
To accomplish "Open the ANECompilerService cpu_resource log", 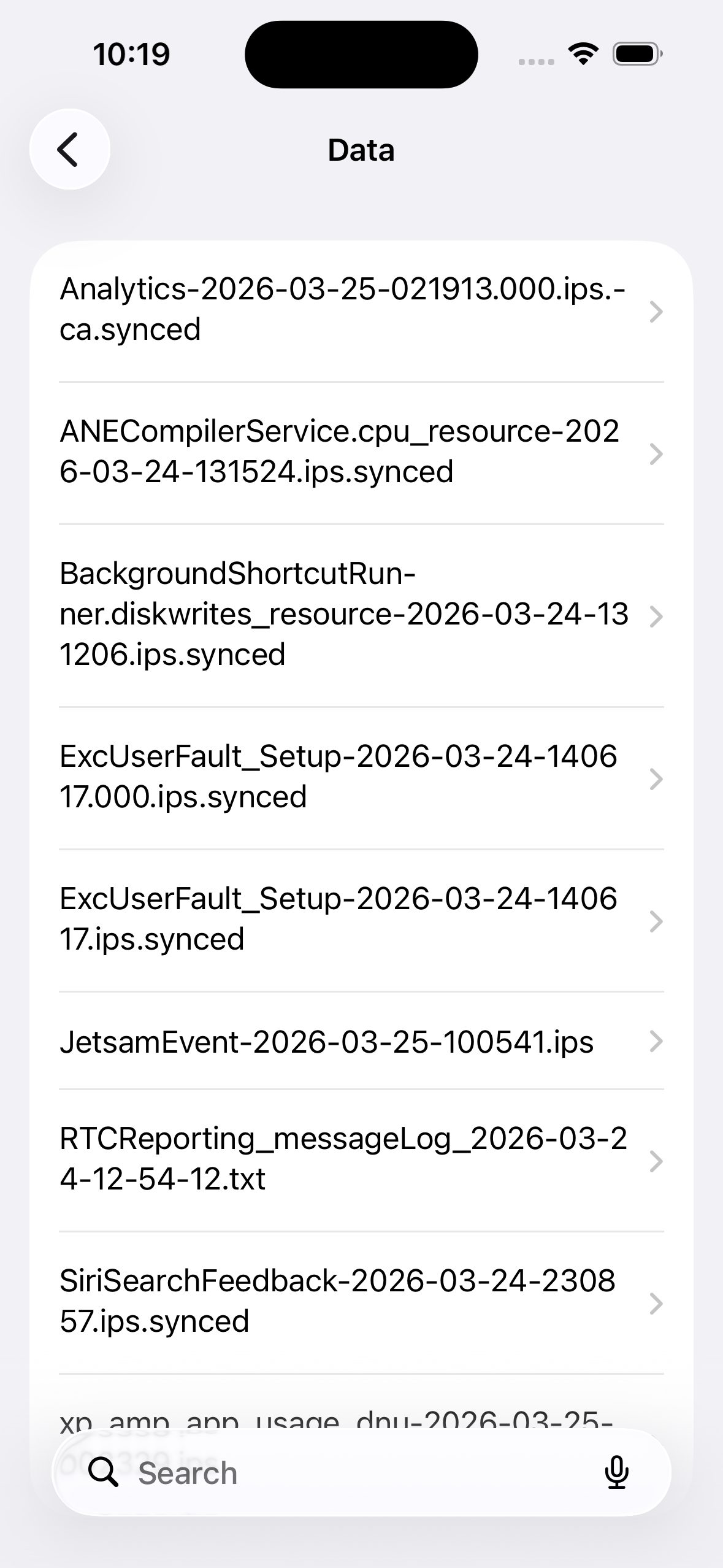I will tap(343, 452).
